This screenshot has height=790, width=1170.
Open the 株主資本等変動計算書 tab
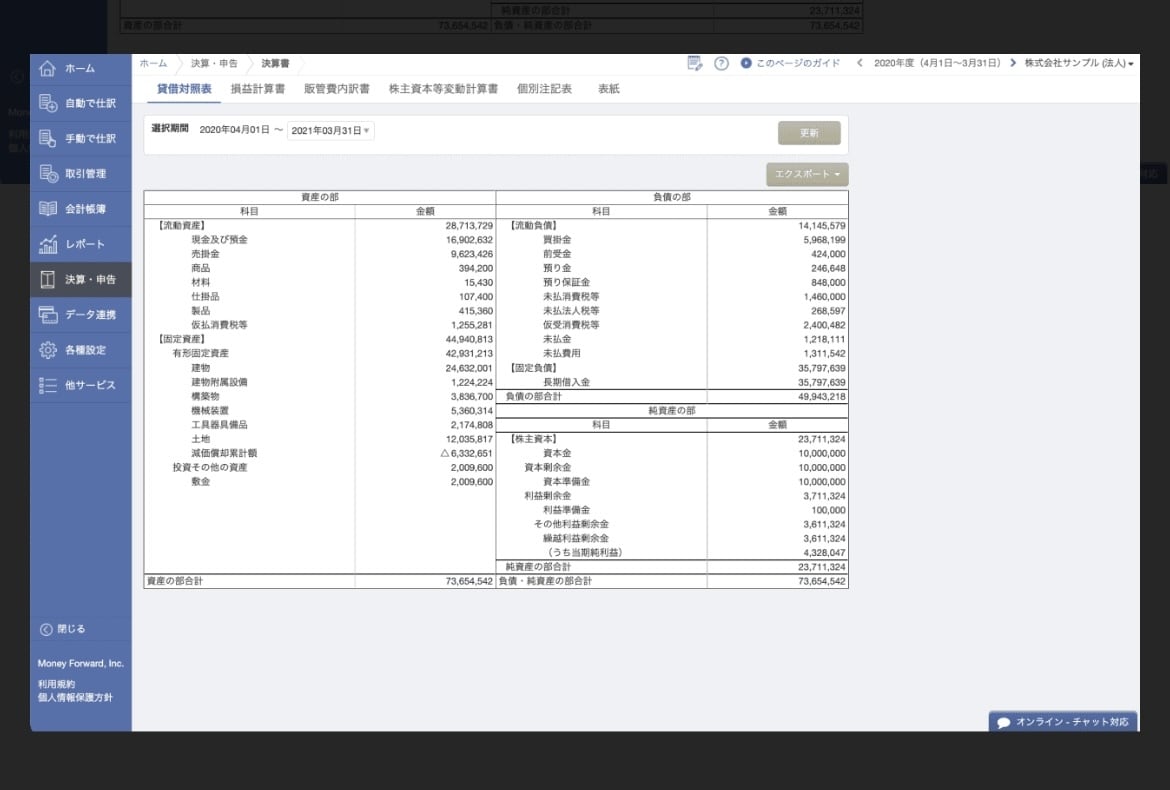443,89
